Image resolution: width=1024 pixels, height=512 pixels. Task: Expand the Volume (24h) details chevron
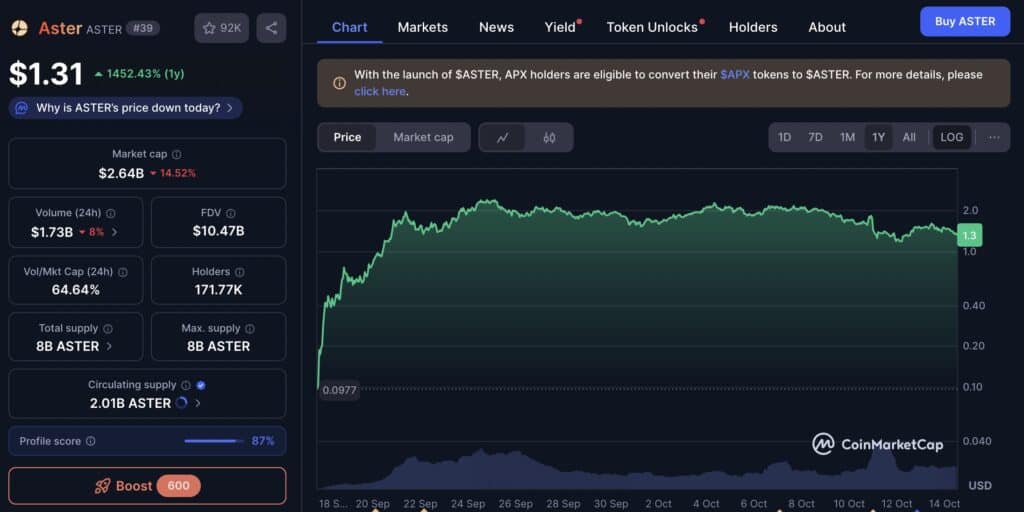coord(115,231)
